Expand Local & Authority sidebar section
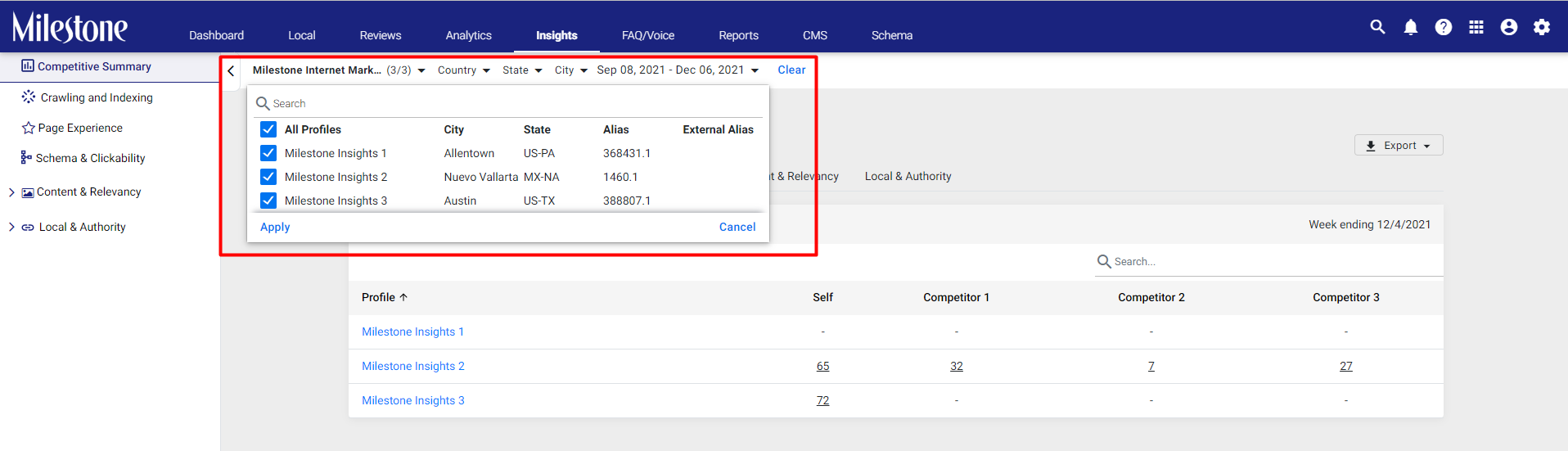 [11, 228]
